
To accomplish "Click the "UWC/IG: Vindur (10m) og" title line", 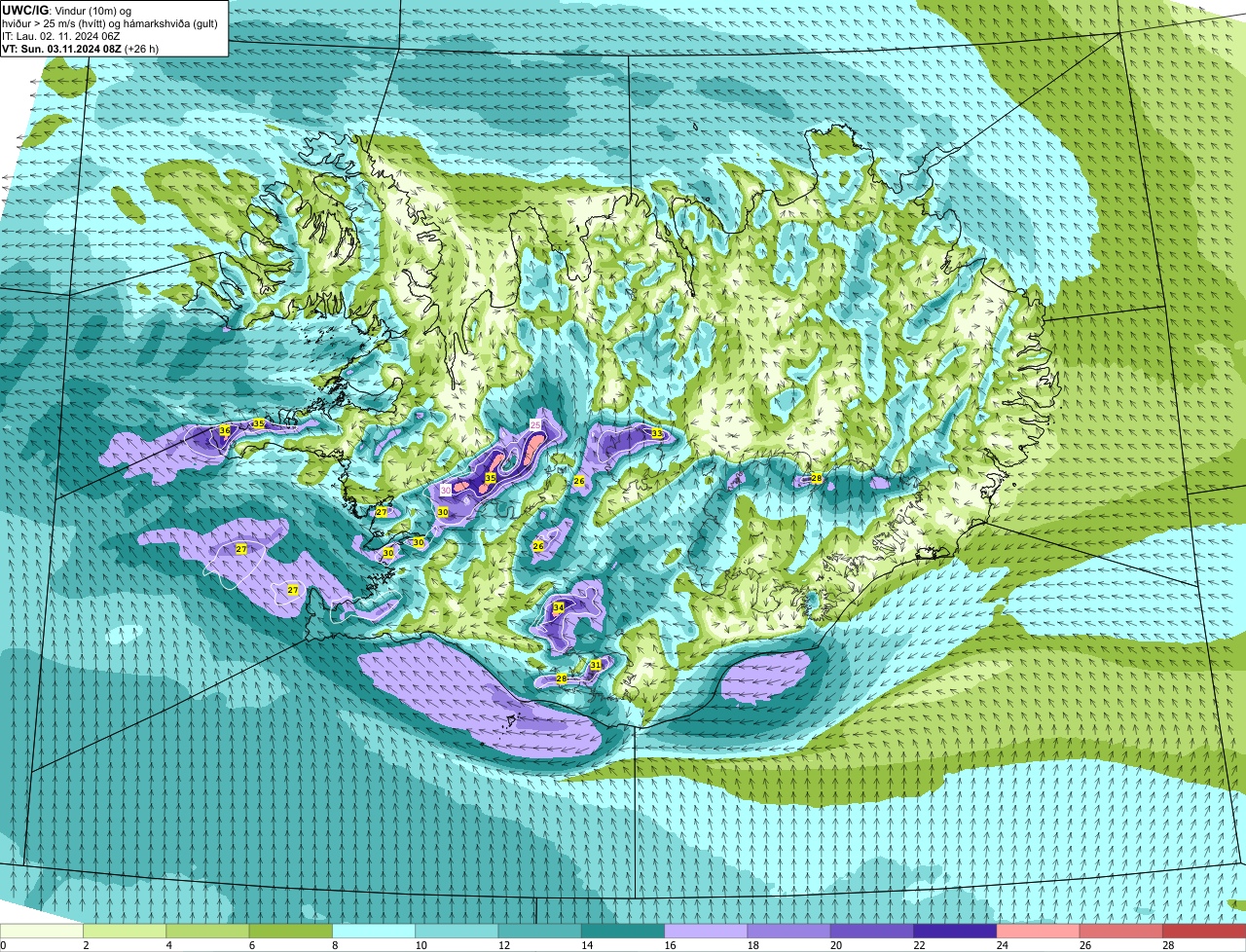I will (x=66, y=10).
